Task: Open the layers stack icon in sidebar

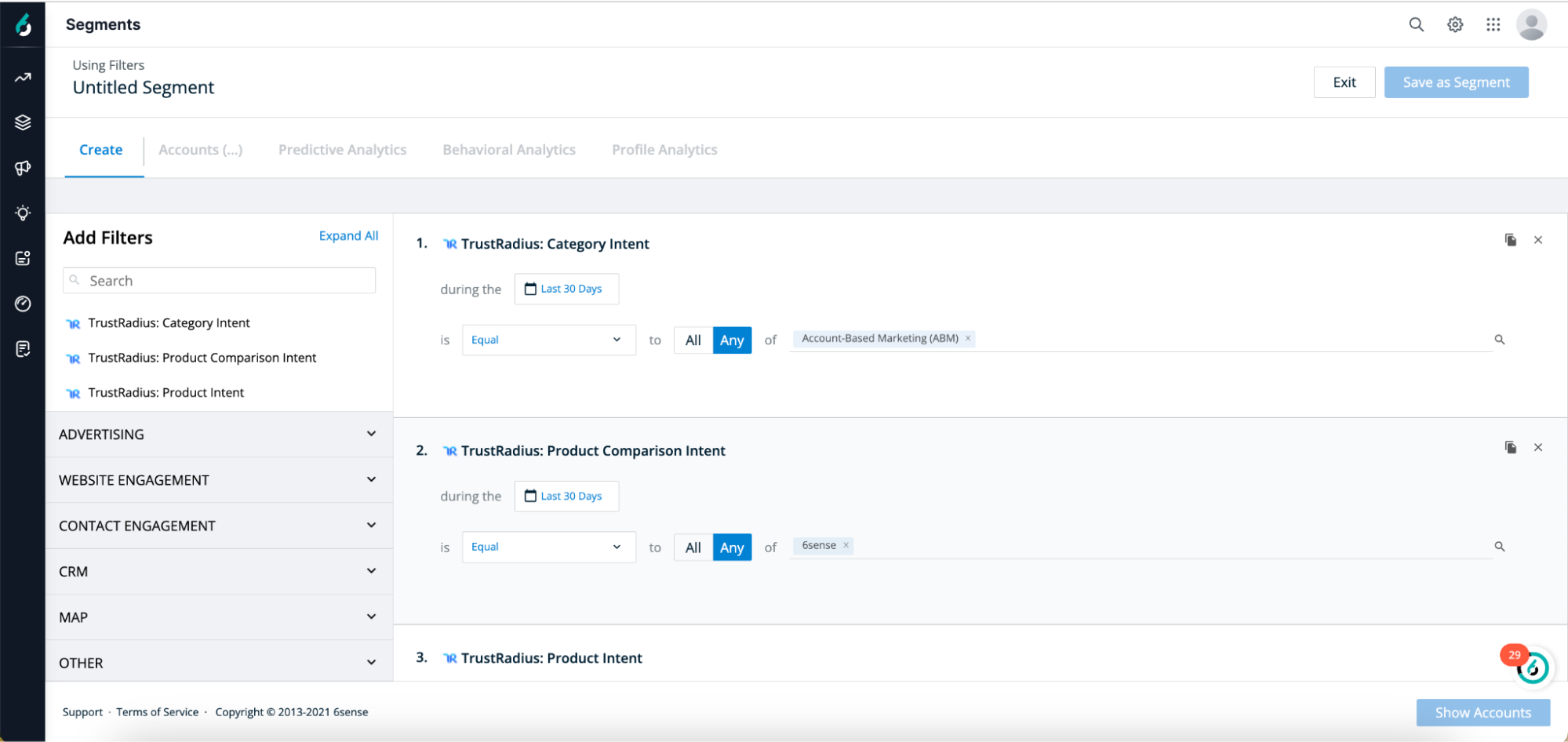Action: click(23, 122)
